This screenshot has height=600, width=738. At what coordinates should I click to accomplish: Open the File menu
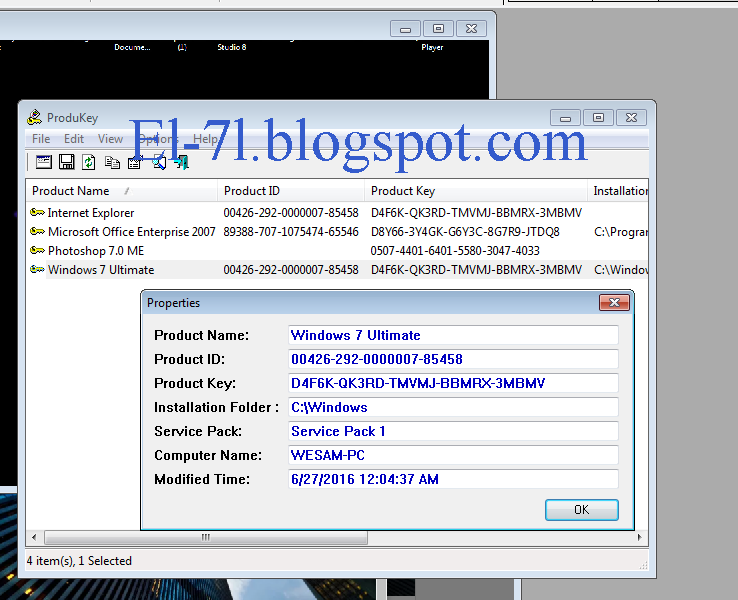(41, 139)
